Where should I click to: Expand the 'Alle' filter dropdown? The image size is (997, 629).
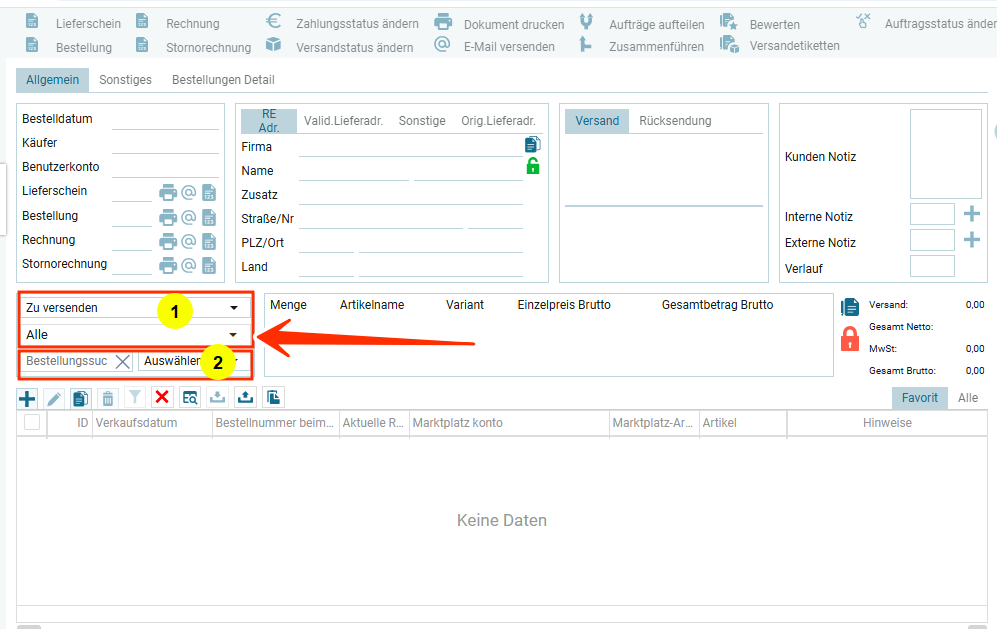coord(135,334)
